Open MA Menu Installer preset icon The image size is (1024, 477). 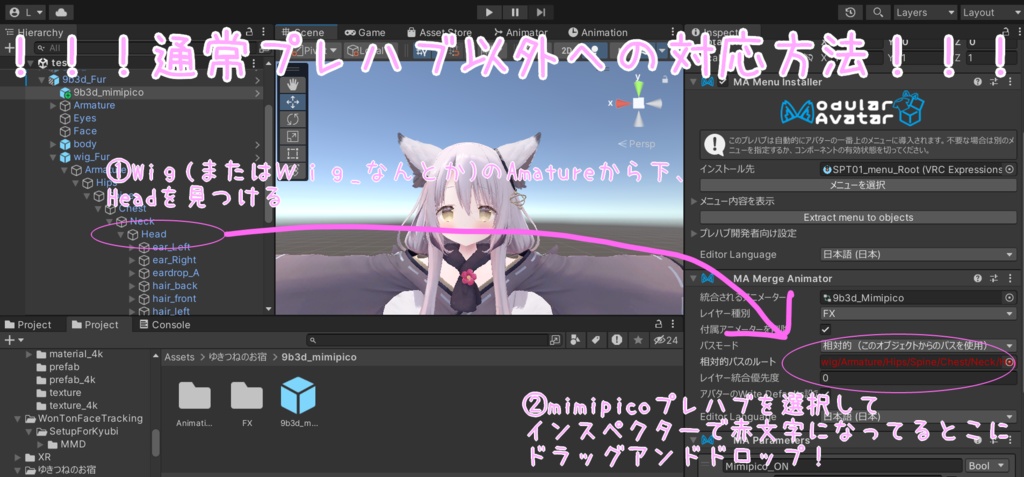(994, 82)
